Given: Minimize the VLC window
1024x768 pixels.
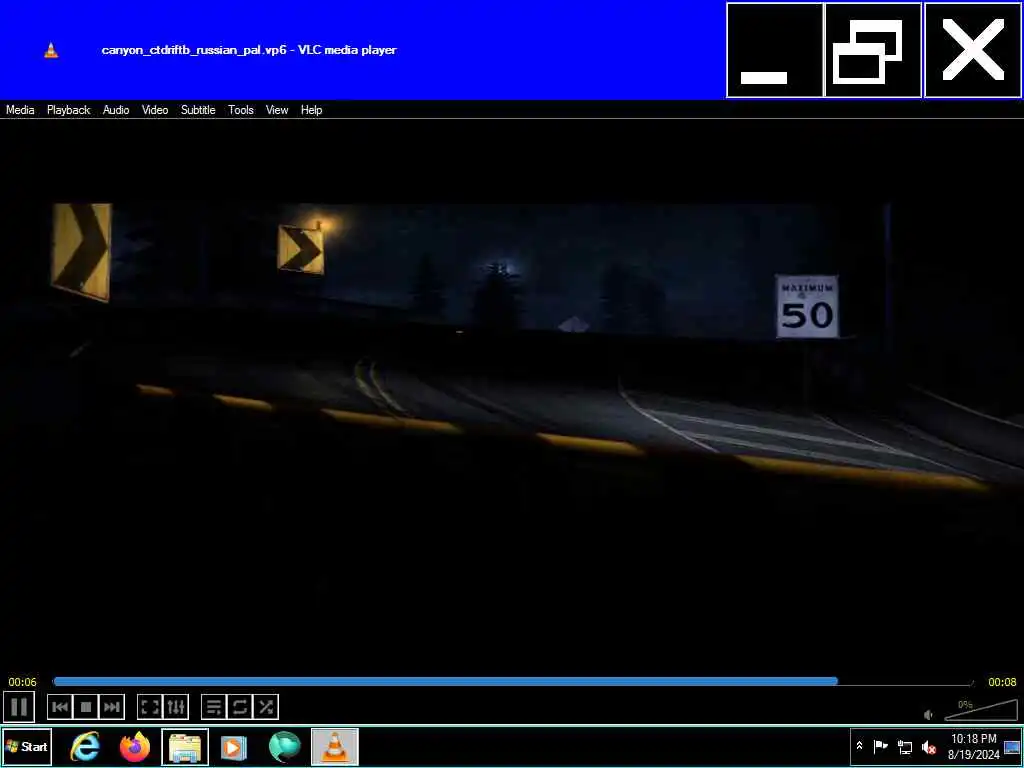Looking at the screenshot, I should click(x=775, y=50).
